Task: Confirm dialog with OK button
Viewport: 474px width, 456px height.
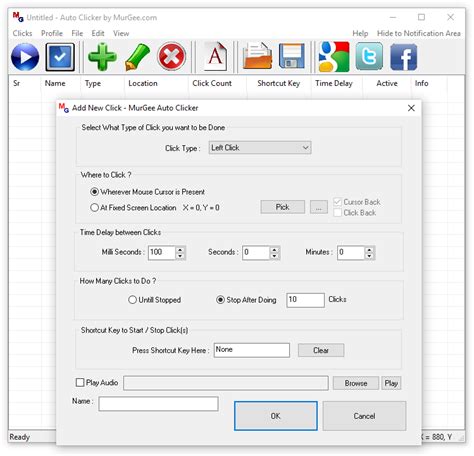Action: pos(276,416)
